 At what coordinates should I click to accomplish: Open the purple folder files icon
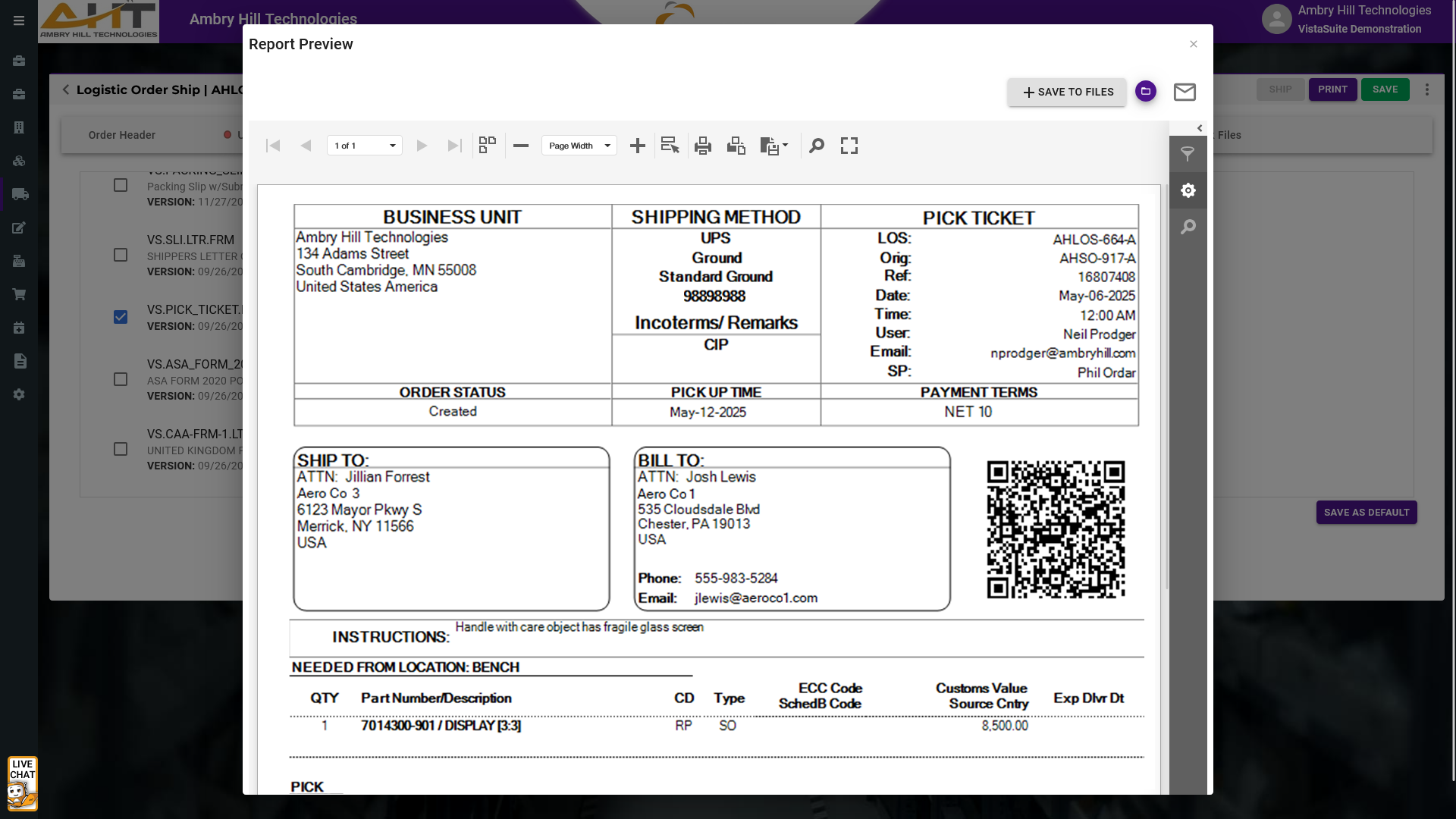click(1146, 91)
